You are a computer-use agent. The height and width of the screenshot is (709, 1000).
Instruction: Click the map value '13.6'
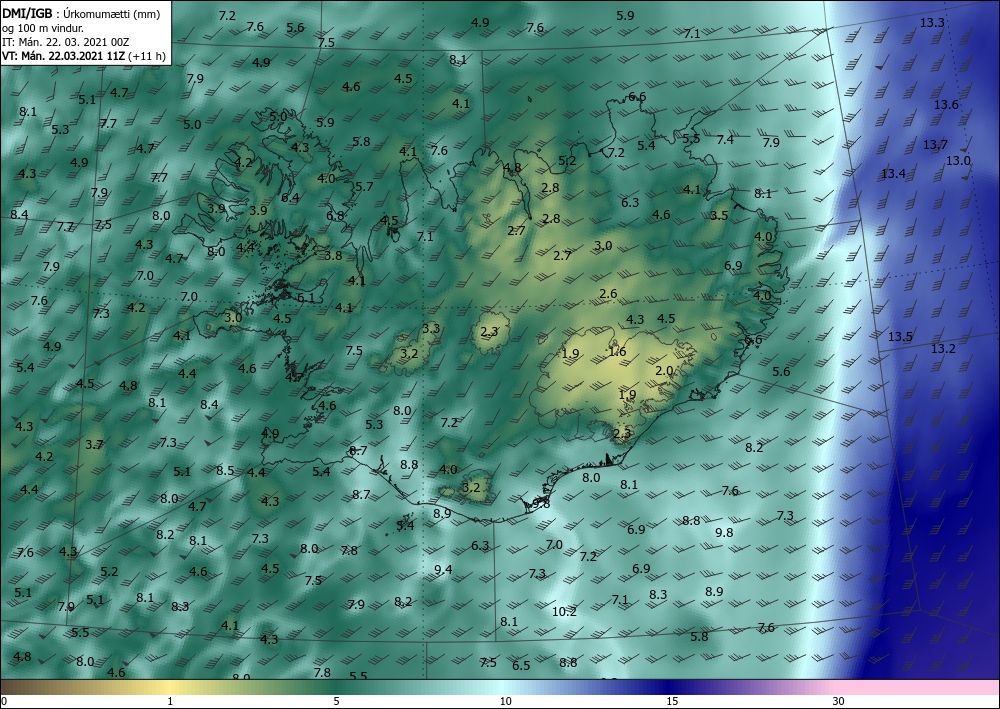point(946,105)
